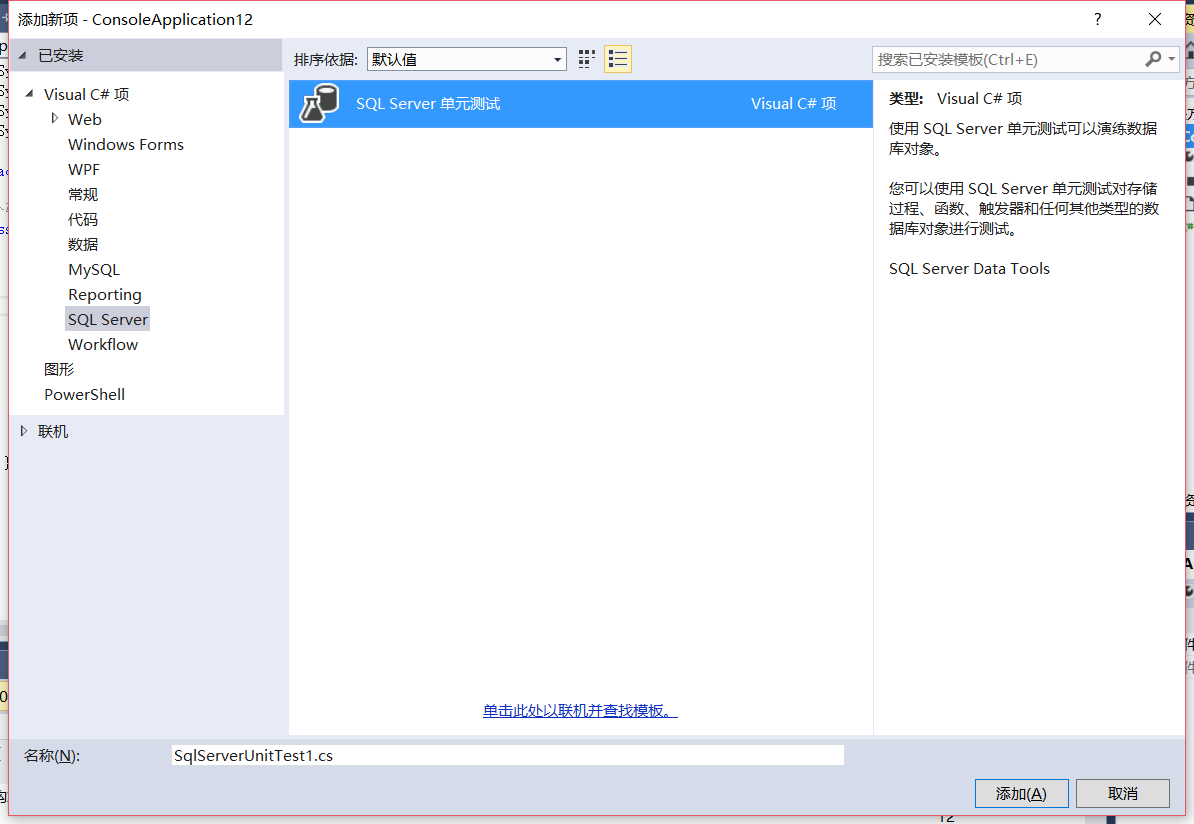This screenshot has height=824, width=1194.
Task: Select the WPF category
Action: coord(84,170)
